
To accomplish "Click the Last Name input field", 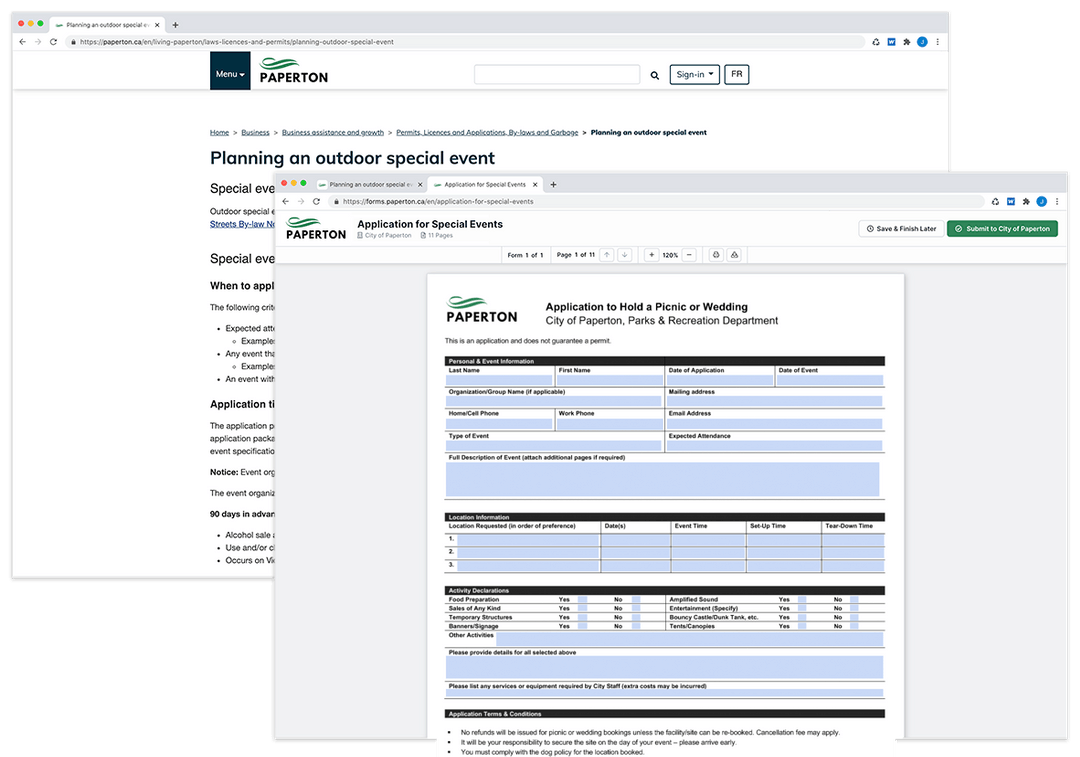I will [x=500, y=378].
